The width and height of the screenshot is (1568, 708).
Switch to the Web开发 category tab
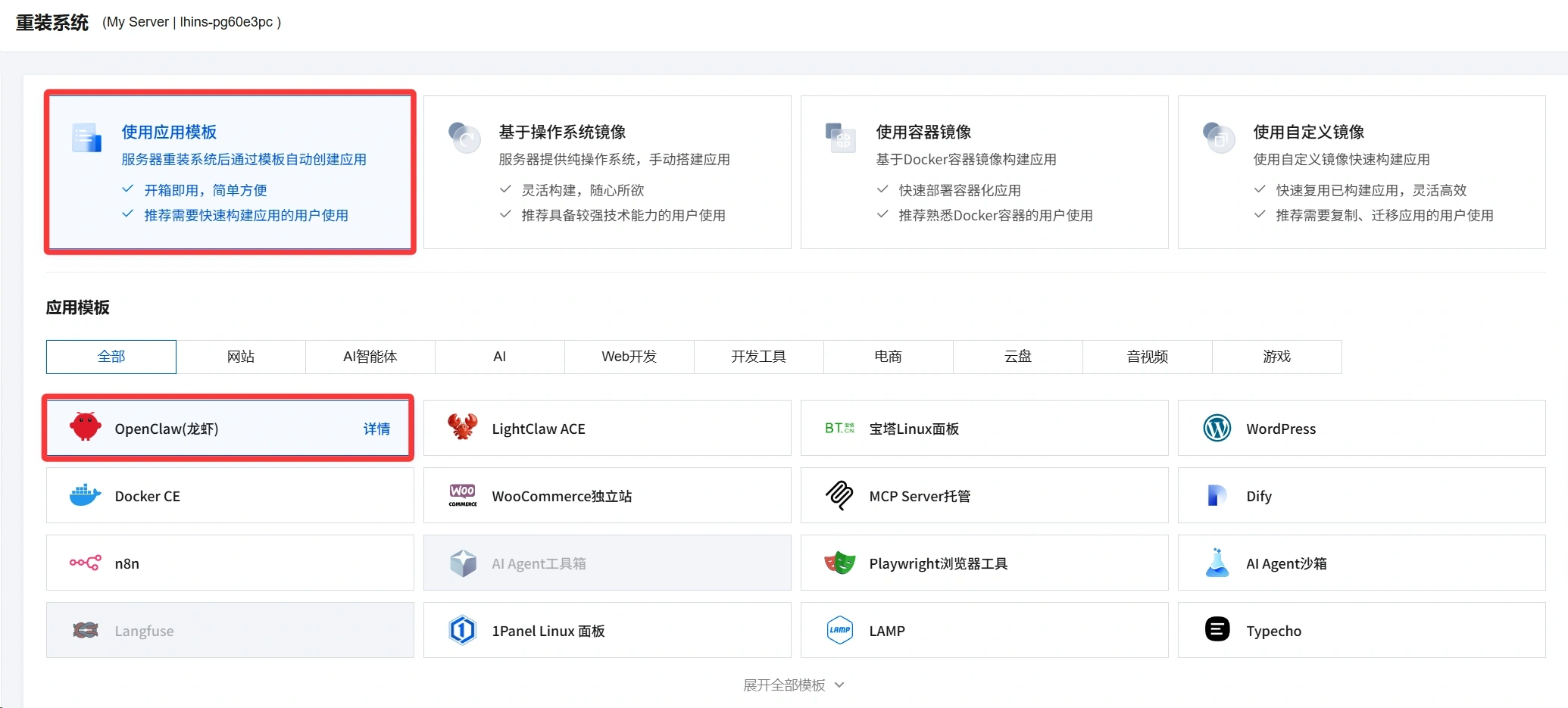coord(629,357)
